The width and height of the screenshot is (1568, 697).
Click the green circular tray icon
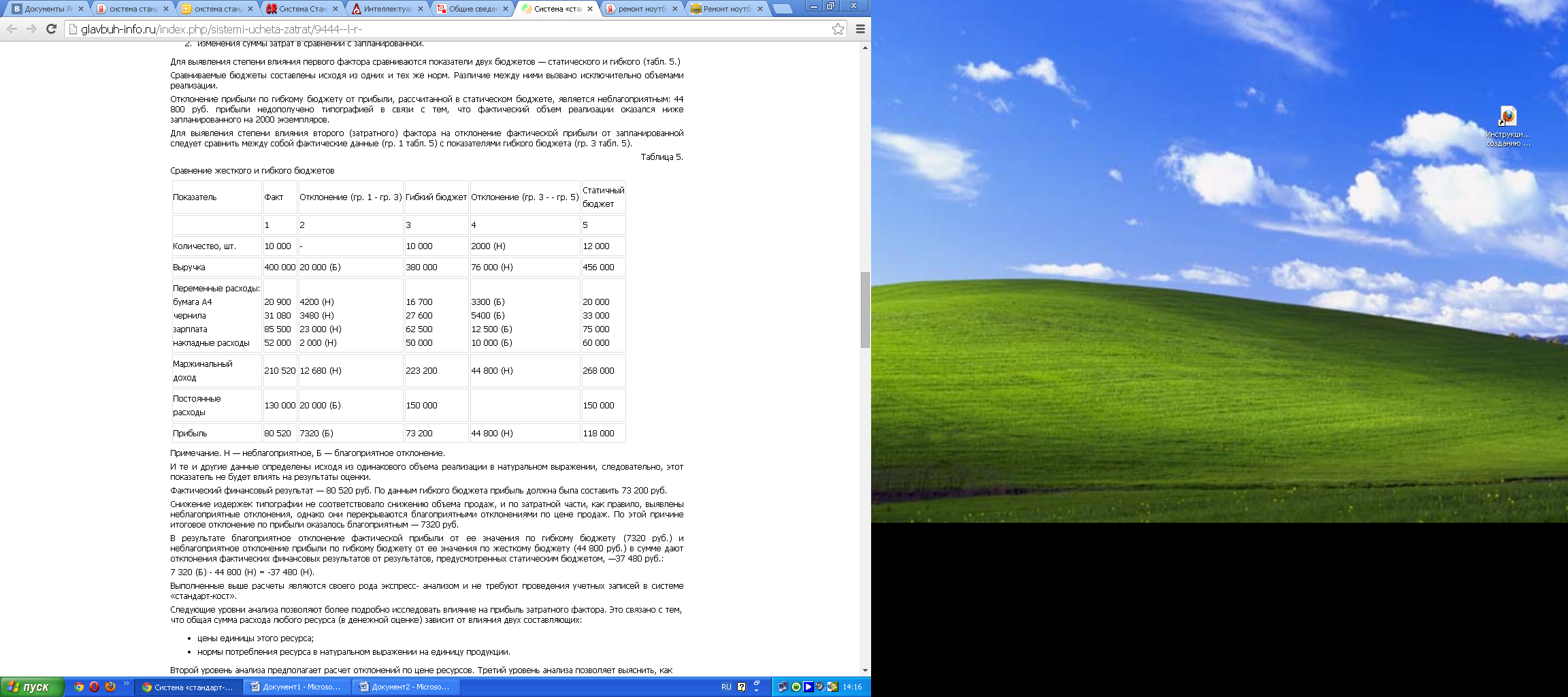[x=796, y=687]
